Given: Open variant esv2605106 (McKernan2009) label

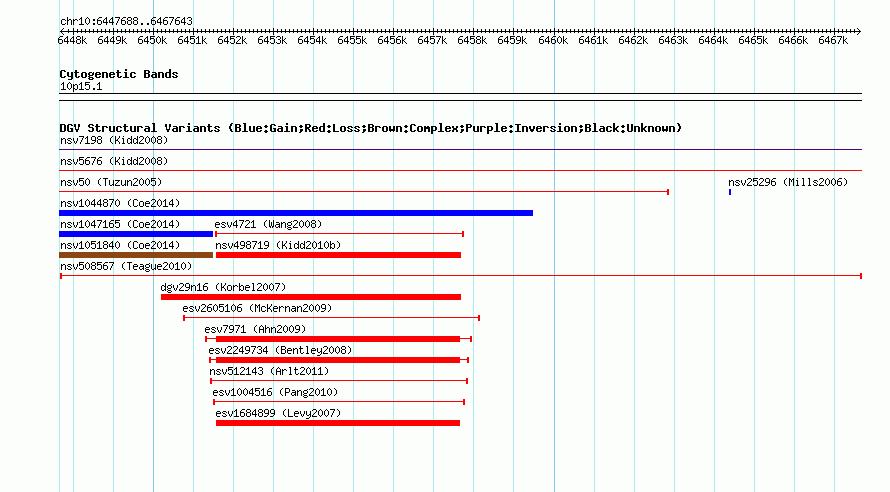Looking at the screenshot, I should 257,308.
